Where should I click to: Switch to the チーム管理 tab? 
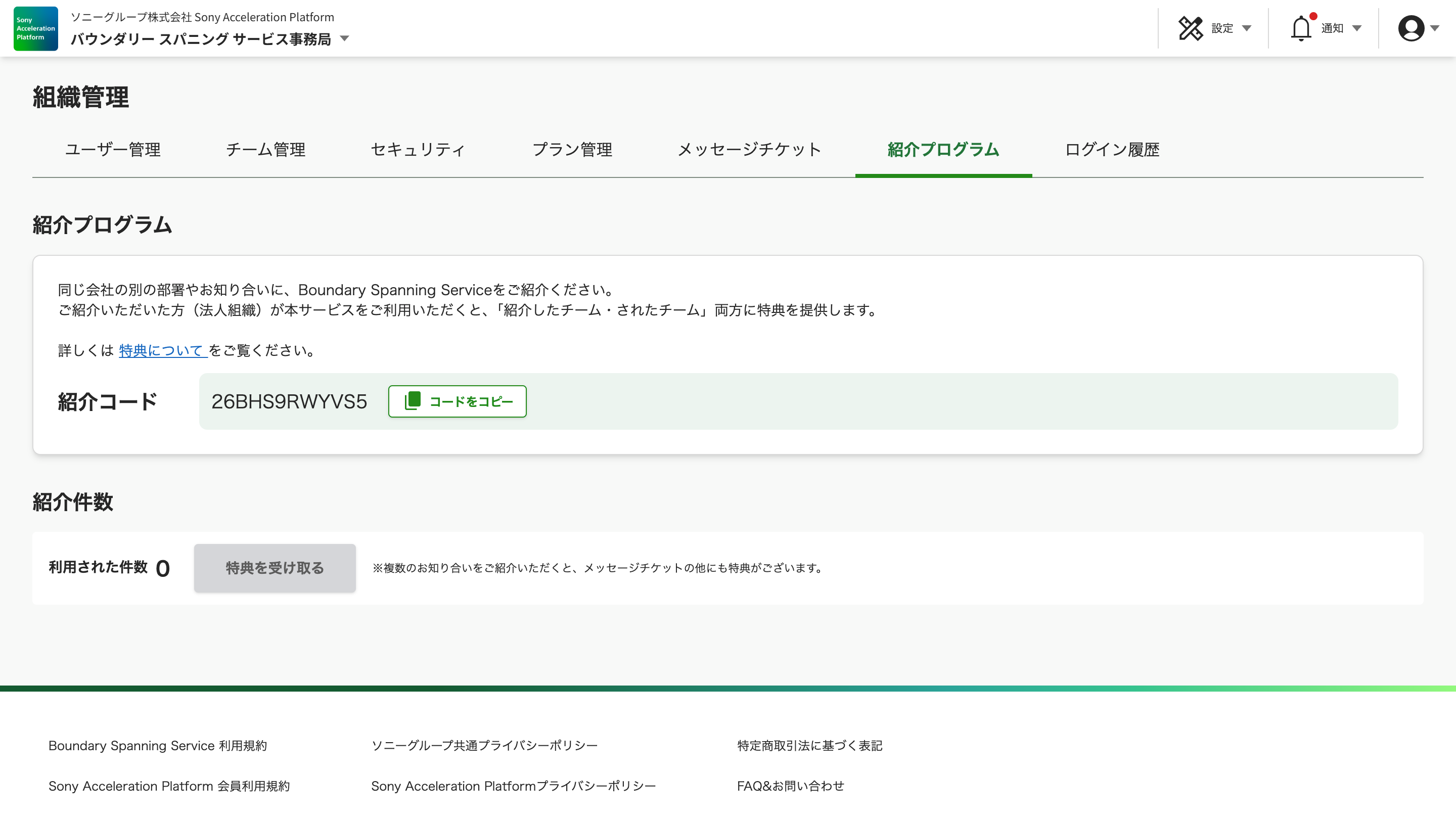click(x=265, y=150)
